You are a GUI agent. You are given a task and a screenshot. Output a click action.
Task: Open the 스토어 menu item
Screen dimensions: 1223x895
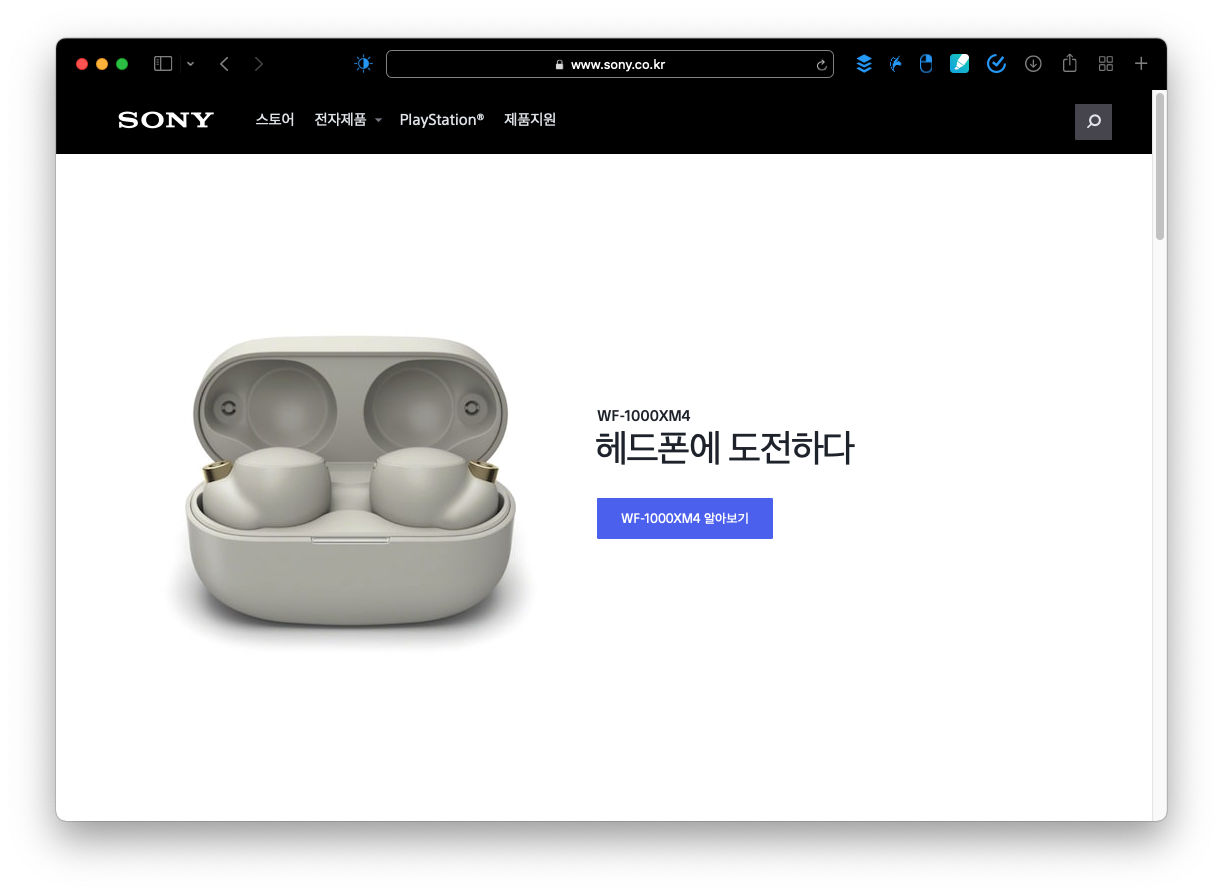pyautogui.click(x=275, y=120)
